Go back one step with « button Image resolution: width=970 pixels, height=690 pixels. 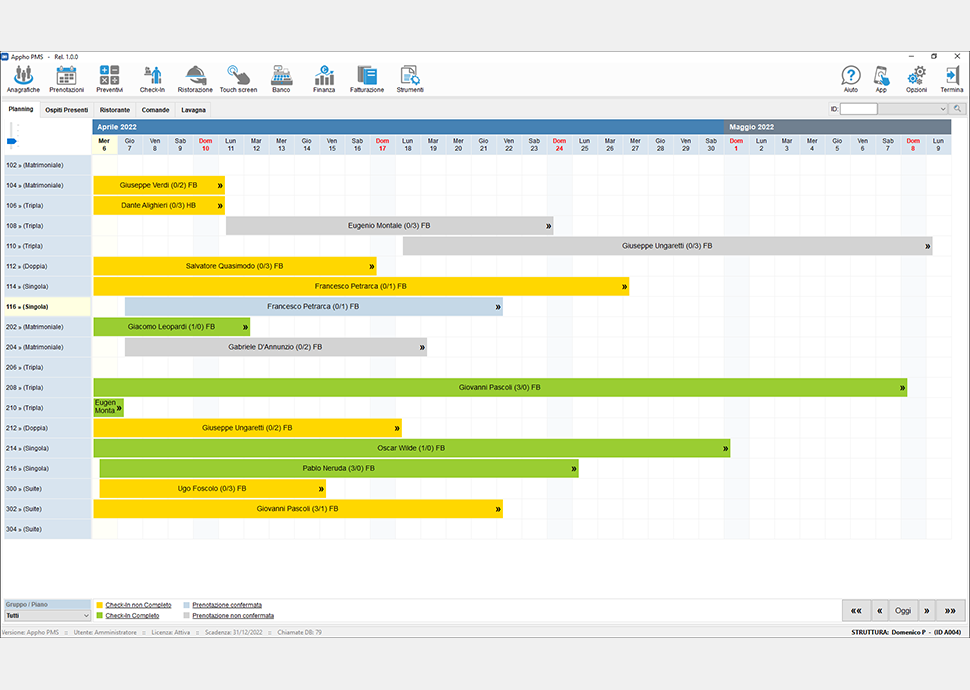pos(880,610)
